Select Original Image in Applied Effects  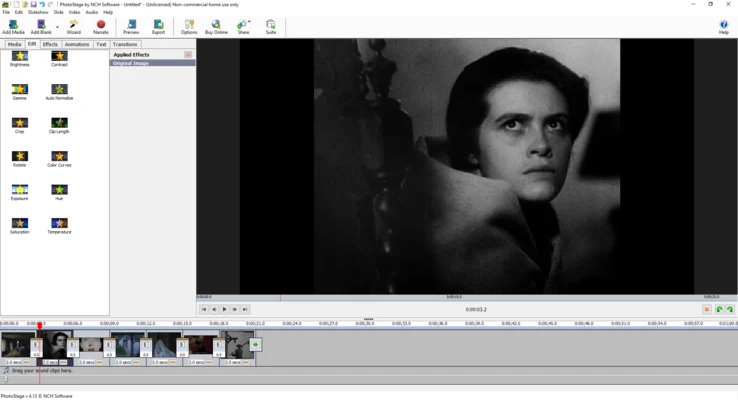click(152, 63)
